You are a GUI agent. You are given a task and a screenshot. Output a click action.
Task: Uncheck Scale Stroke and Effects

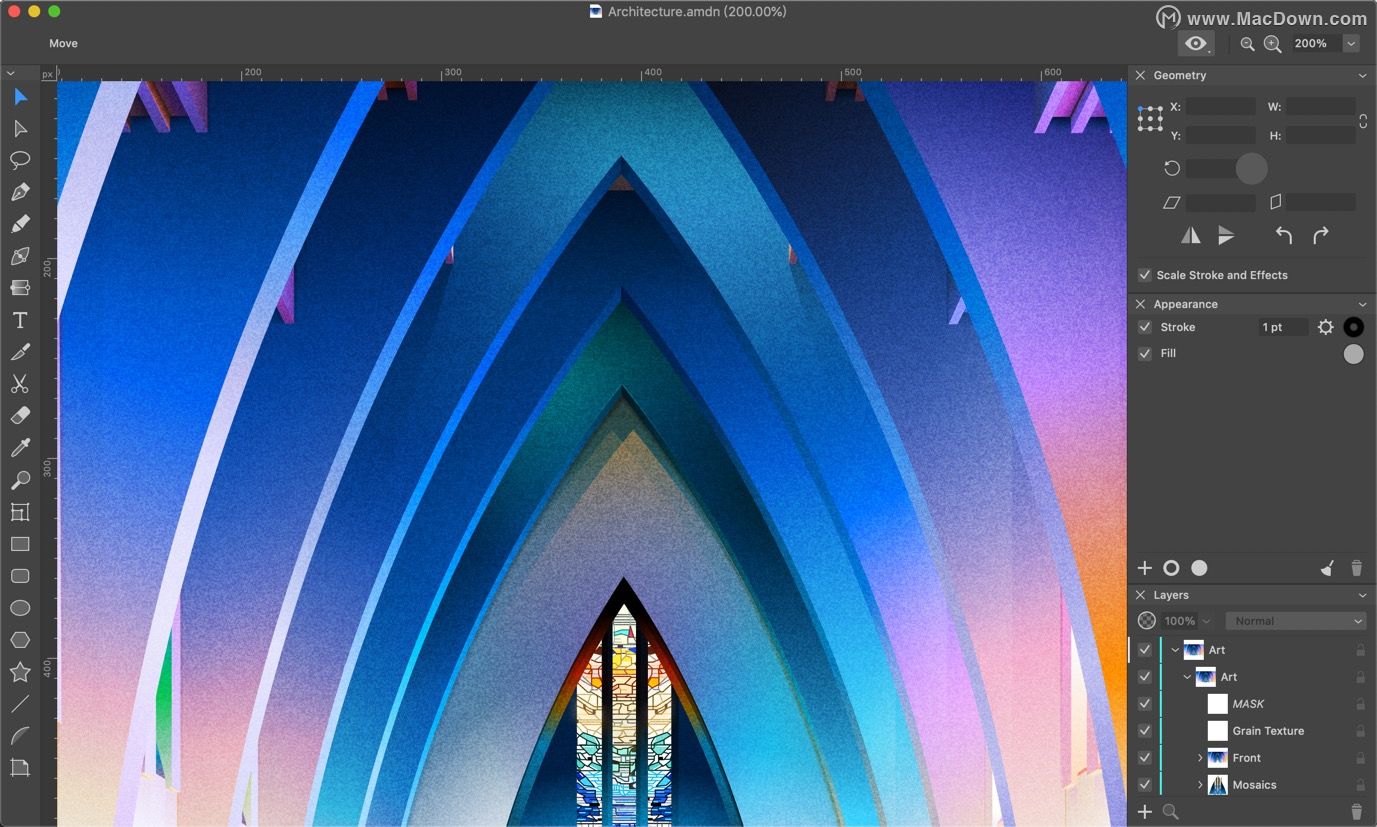pyautogui.click(x=1145, y=275)
